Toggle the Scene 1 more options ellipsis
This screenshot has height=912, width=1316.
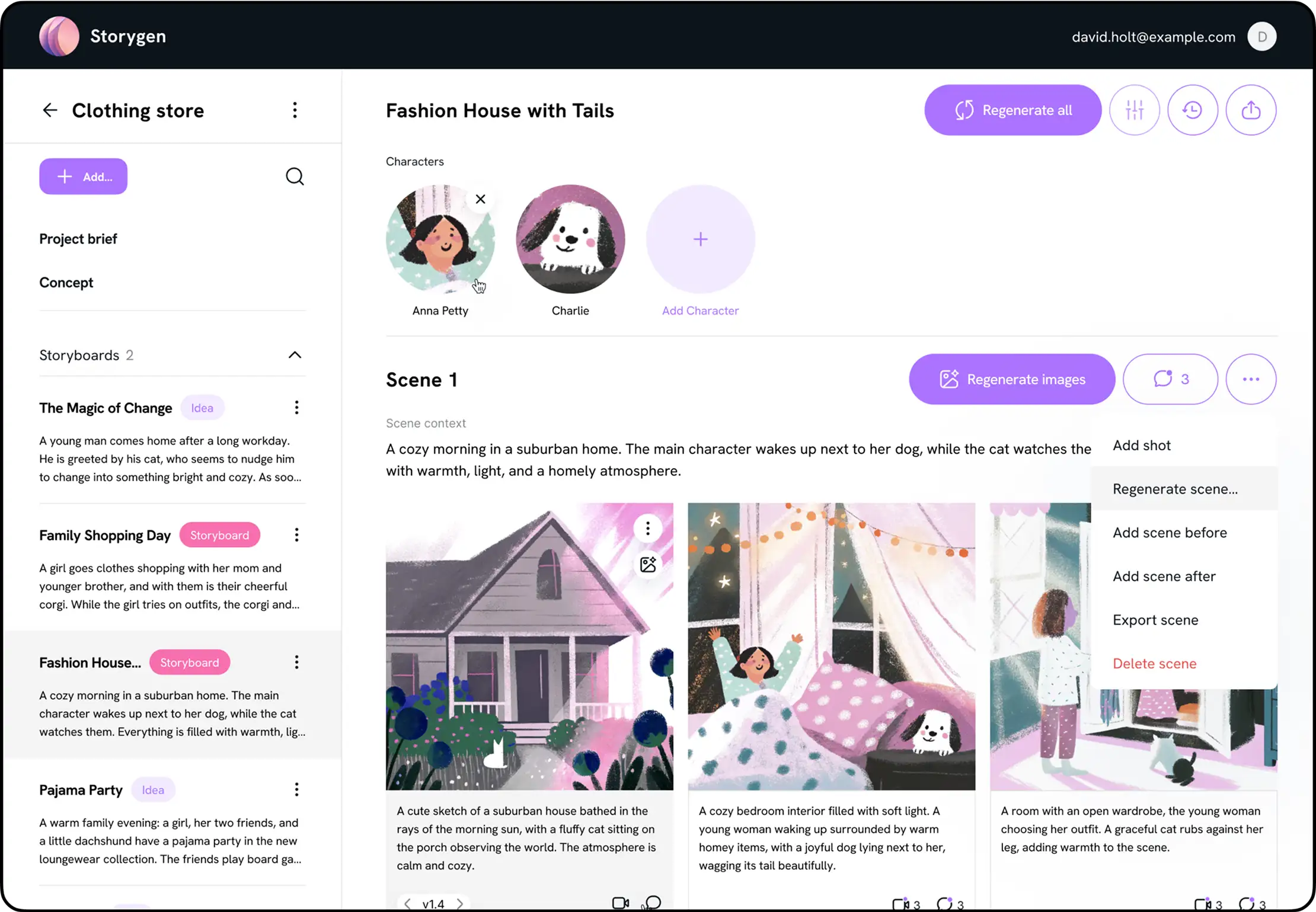point(1251,379)
